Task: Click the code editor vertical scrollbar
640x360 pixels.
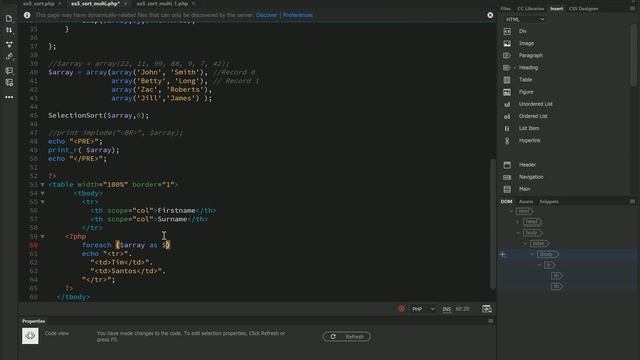Action: tap(493, 224)
